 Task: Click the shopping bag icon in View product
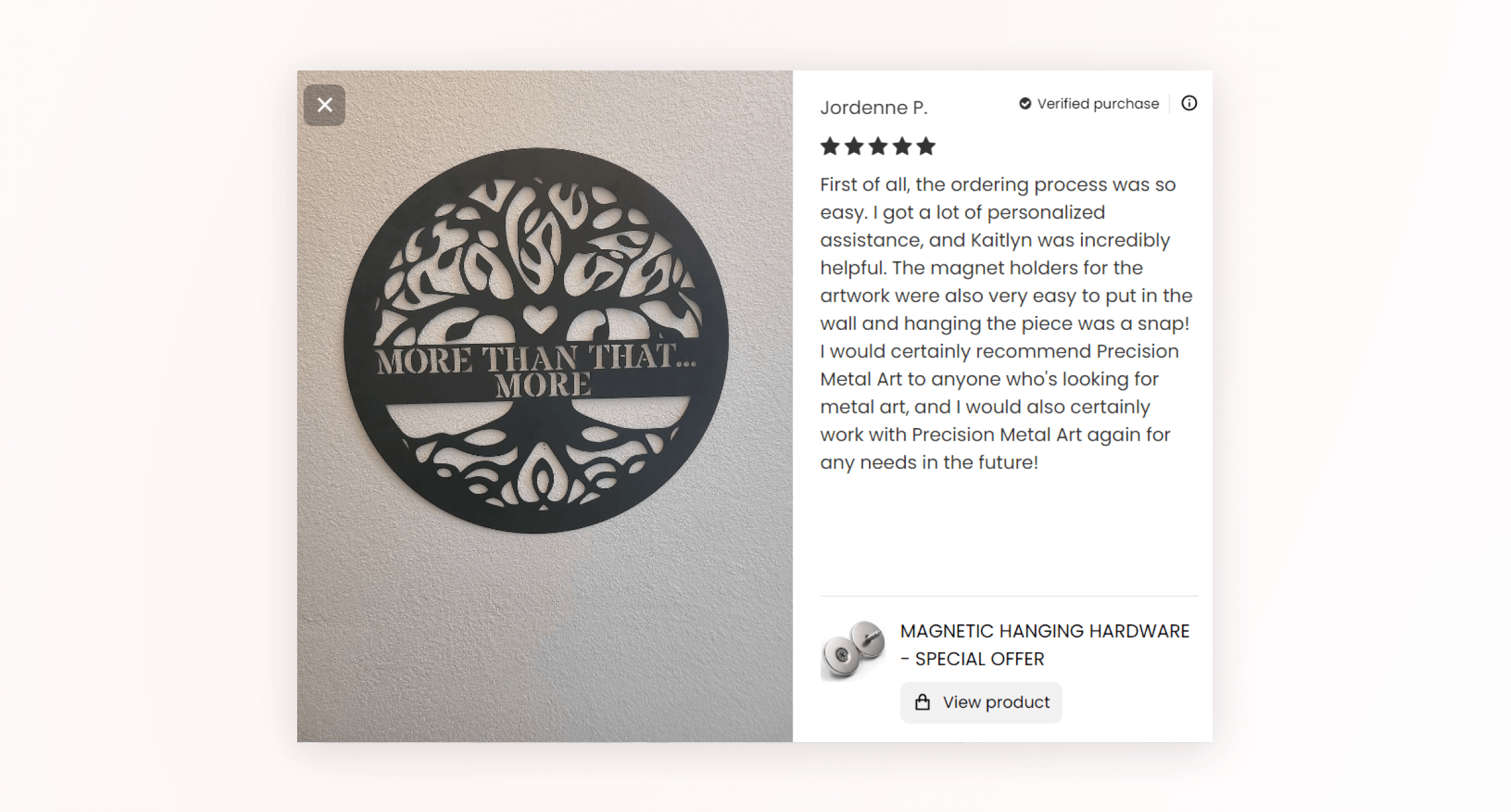coord(922,702)
